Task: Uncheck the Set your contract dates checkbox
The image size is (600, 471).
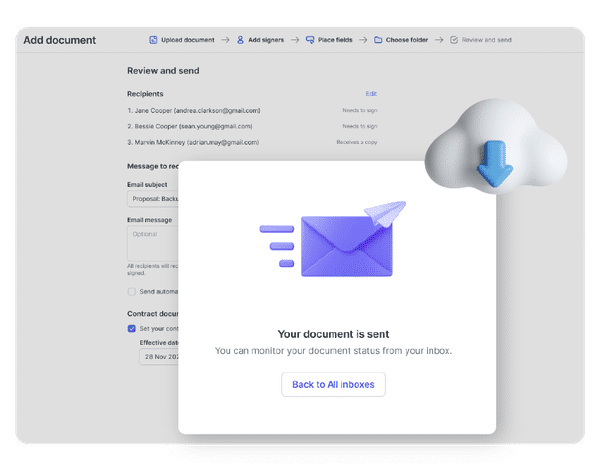Action: [132, 327]
